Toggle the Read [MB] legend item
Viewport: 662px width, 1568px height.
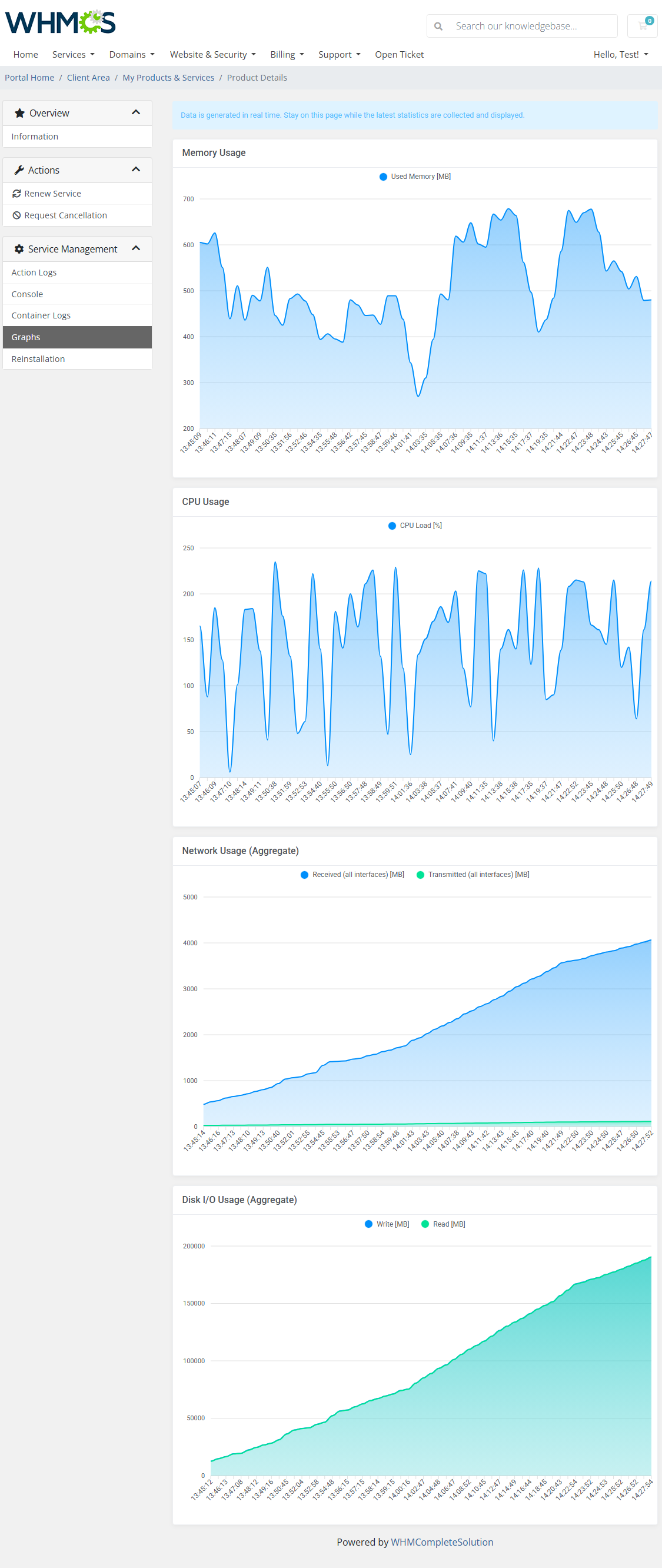[443, 1224]
